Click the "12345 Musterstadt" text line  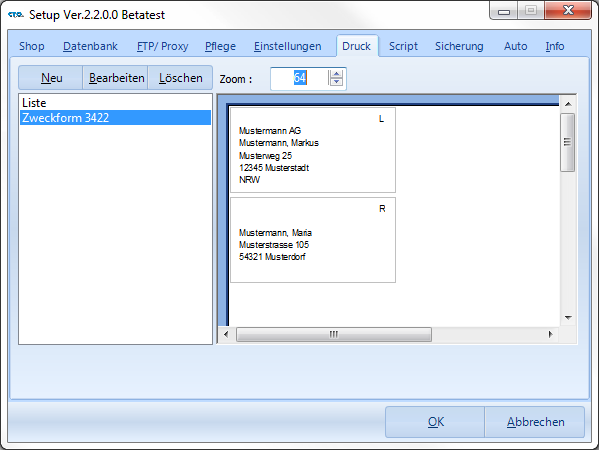(x=274, y=168)
